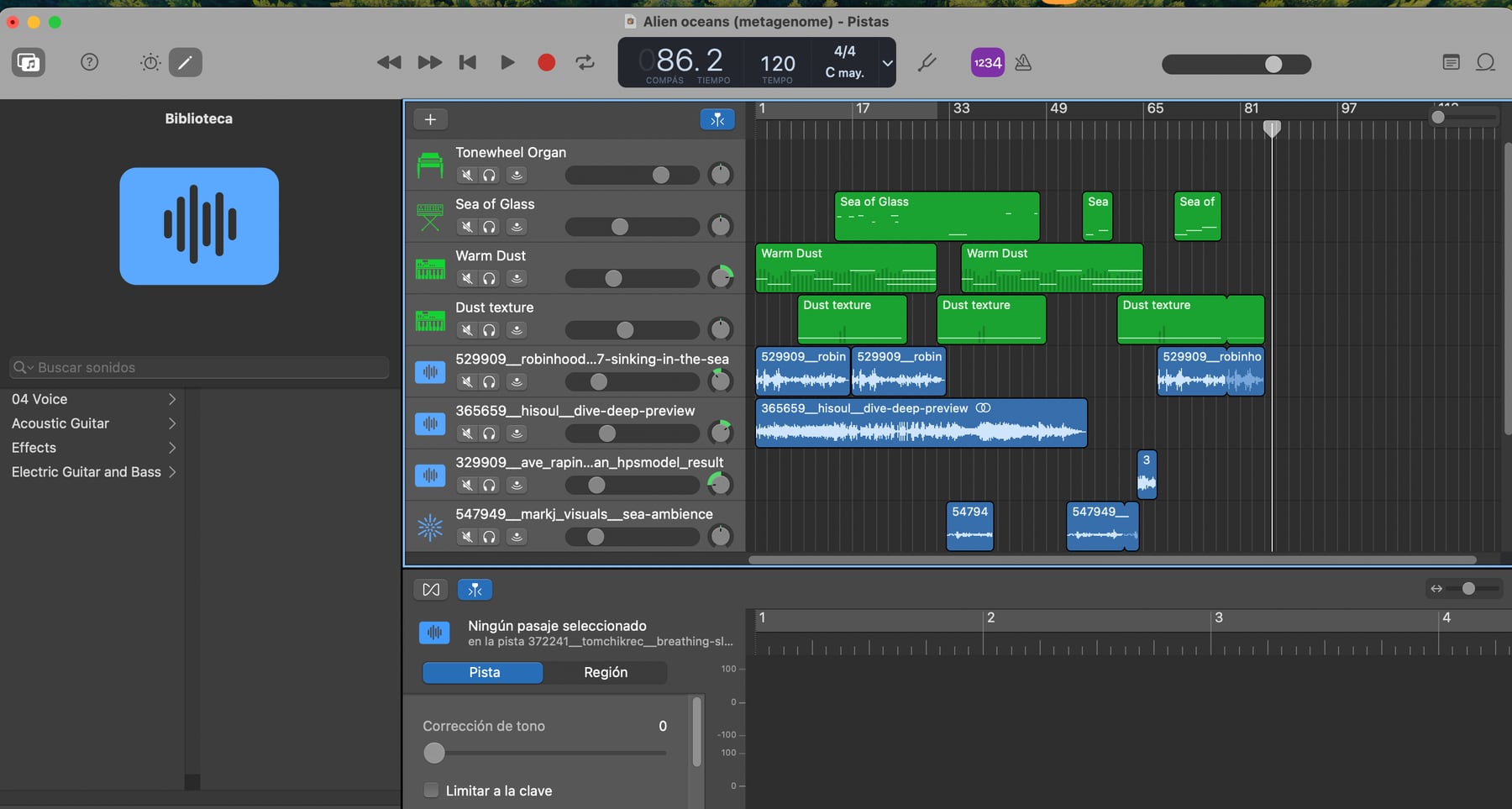
Task: Switch to the Pista tab
Action: tap(484, 672)
